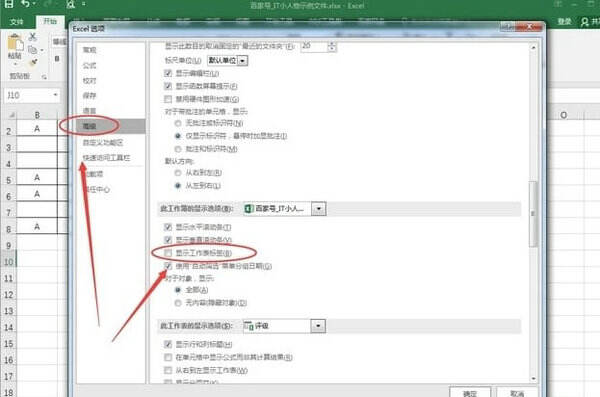Select the 高级 (Advanced) category
Screen dimensions: 600x397
tap(111, 126)
